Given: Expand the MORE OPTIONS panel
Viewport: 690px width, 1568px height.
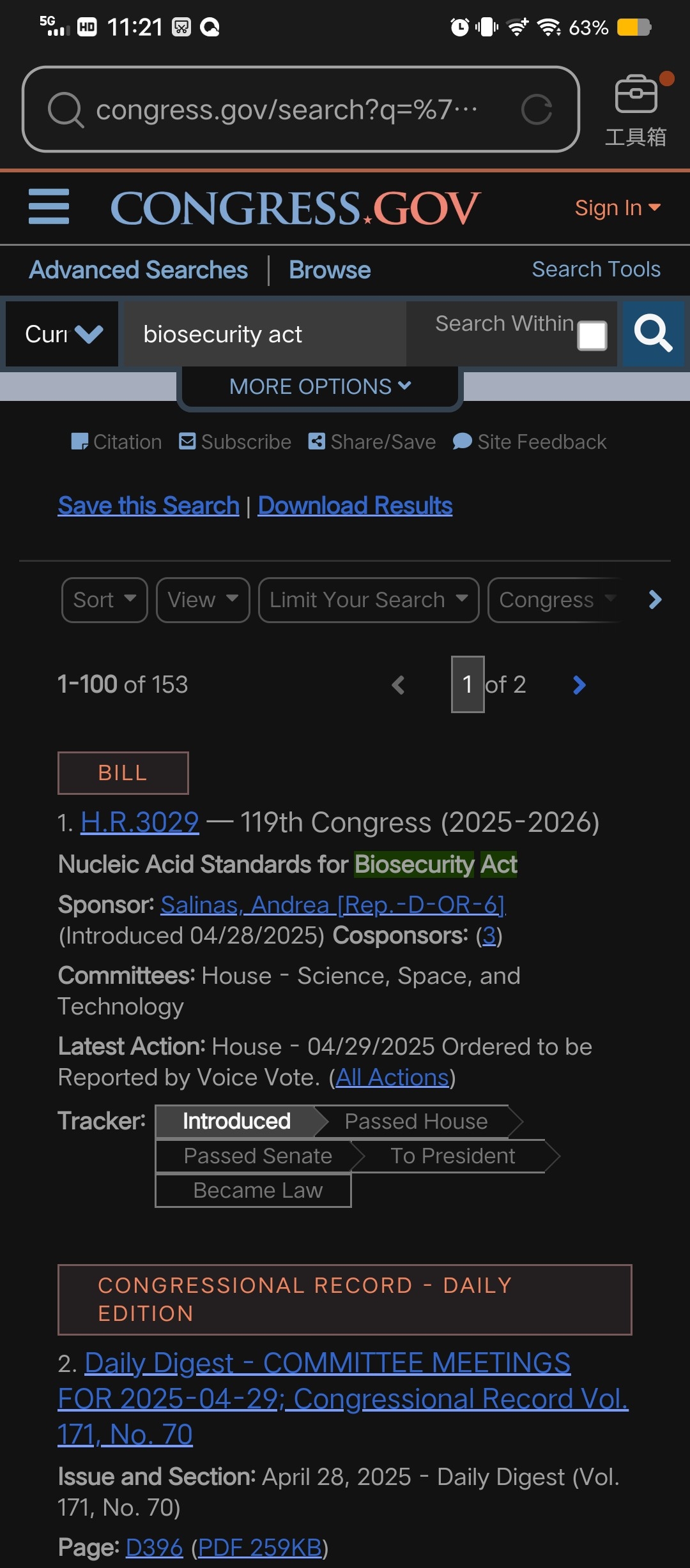Looking at the screenshot, I should 320,386.
